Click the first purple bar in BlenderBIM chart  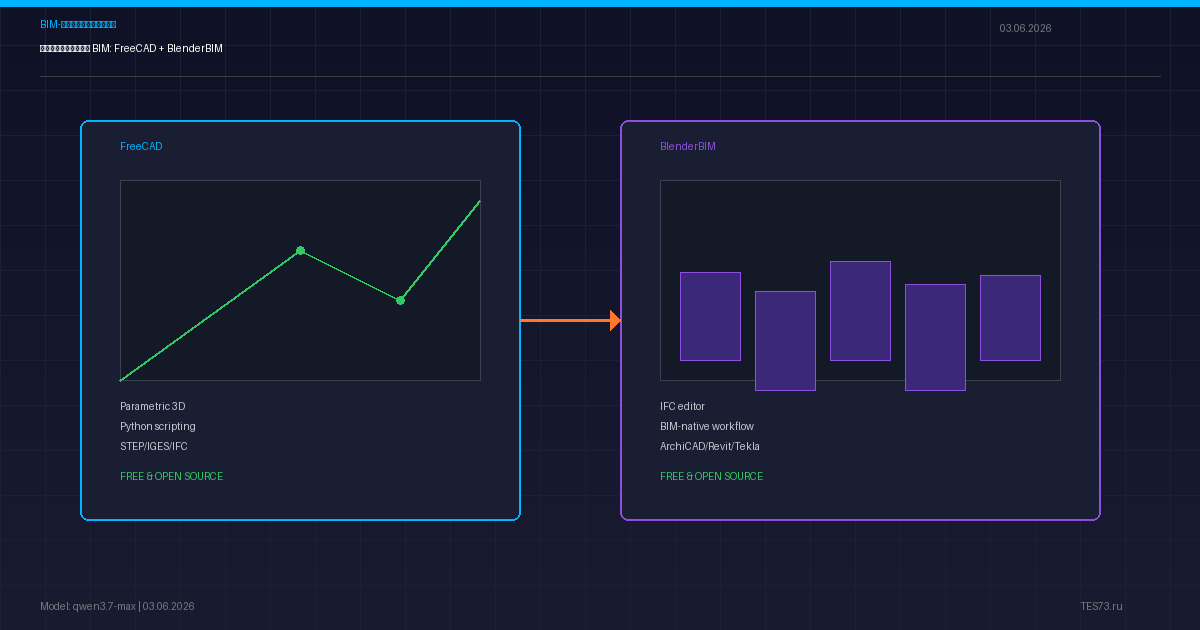tap(710, 316)
